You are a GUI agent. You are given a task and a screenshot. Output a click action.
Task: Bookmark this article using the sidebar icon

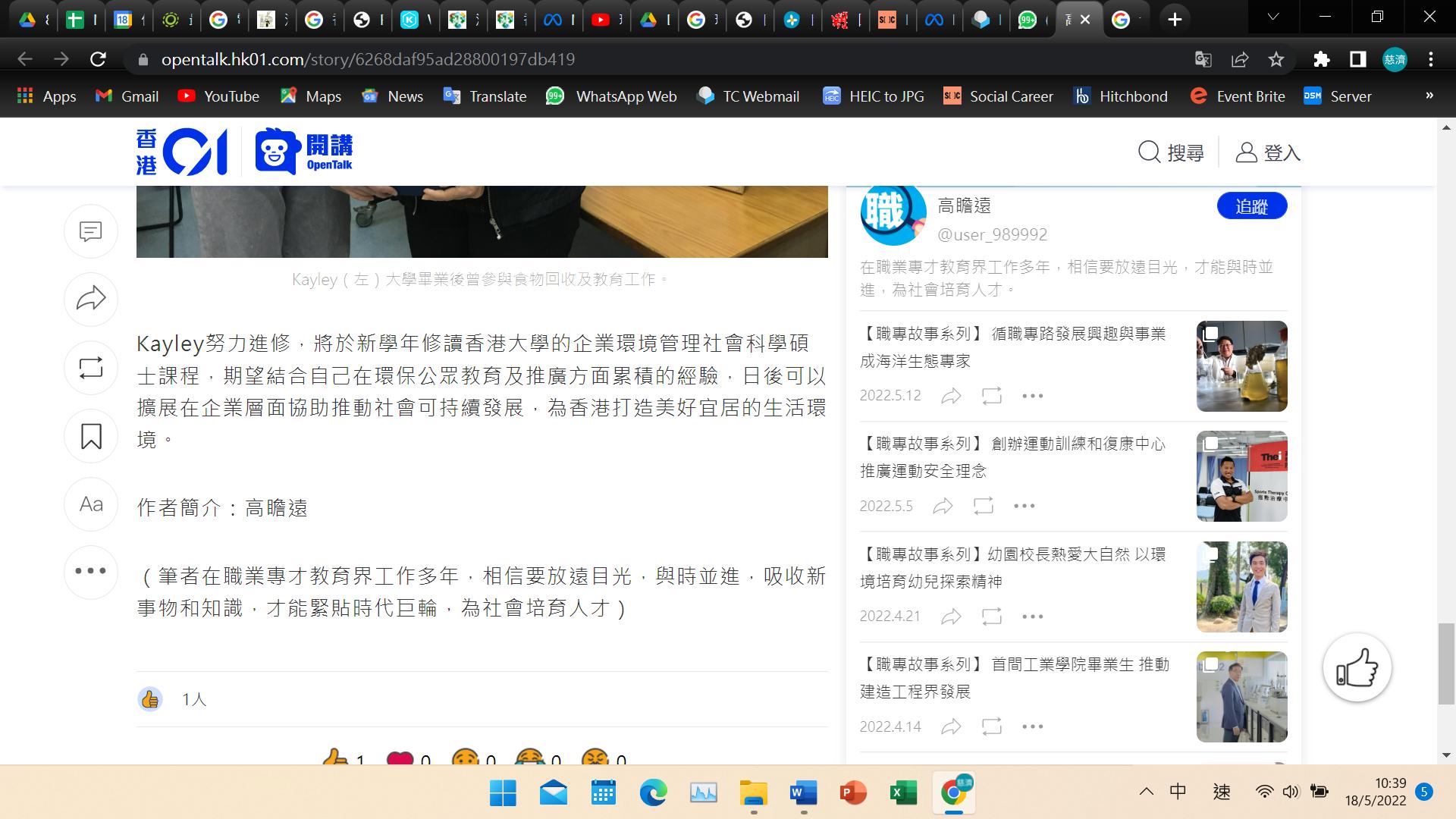click(x=91, y=436)
